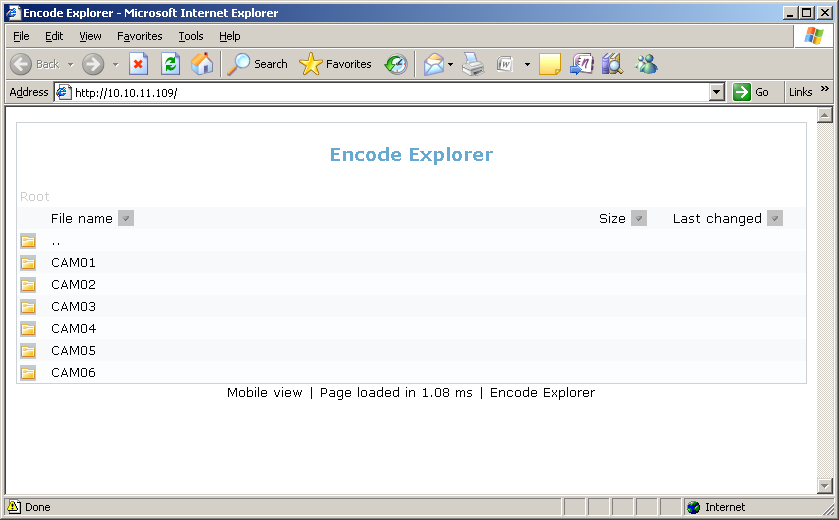Open the Tools menu
Screen dimensions: 839x520
(190, 36)
